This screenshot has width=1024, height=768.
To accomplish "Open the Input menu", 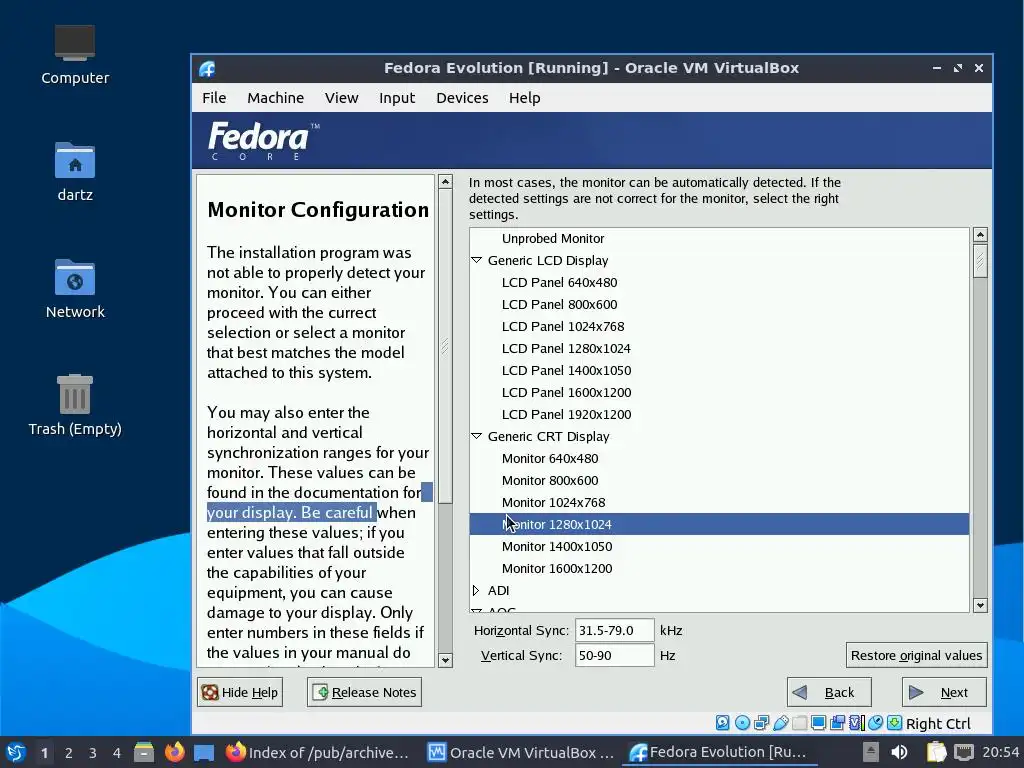I will tap(397, 98).
